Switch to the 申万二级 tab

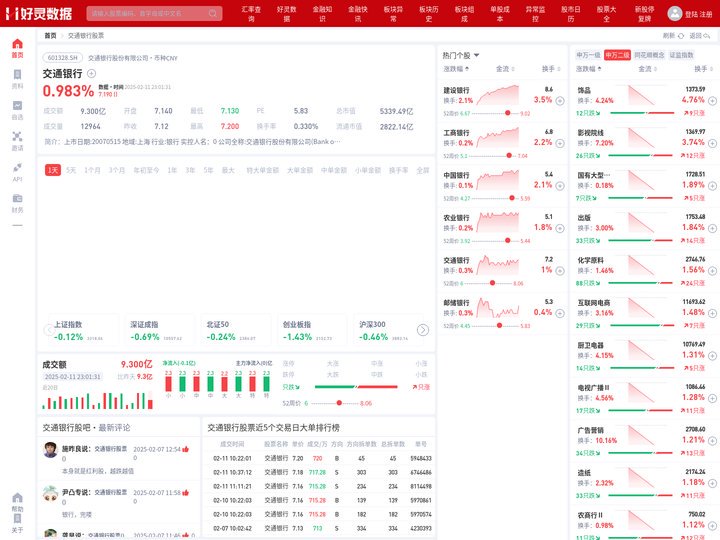coord(617,55)
